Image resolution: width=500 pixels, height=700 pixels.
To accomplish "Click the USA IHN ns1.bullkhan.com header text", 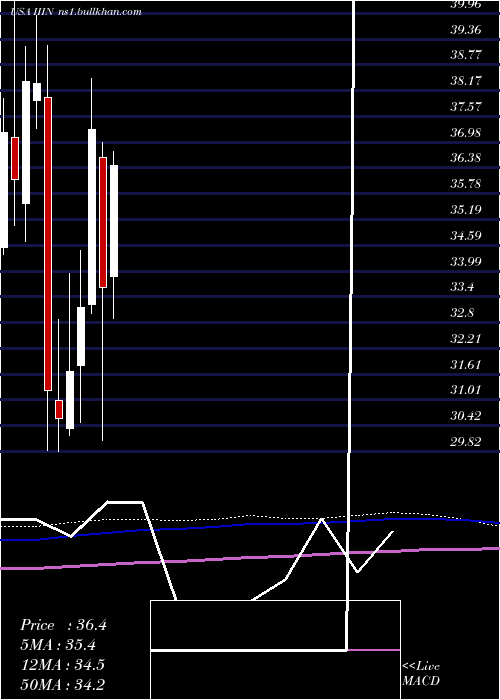I will point(78,12).
